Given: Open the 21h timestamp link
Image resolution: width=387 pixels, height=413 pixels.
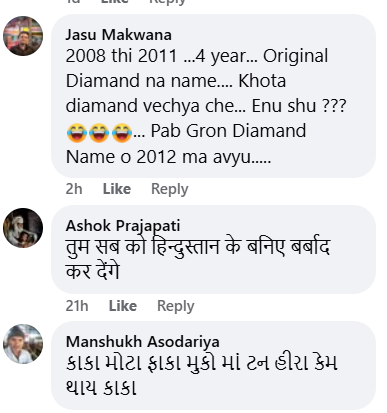Looking at the screenshot, I should [x=77, y=306].
